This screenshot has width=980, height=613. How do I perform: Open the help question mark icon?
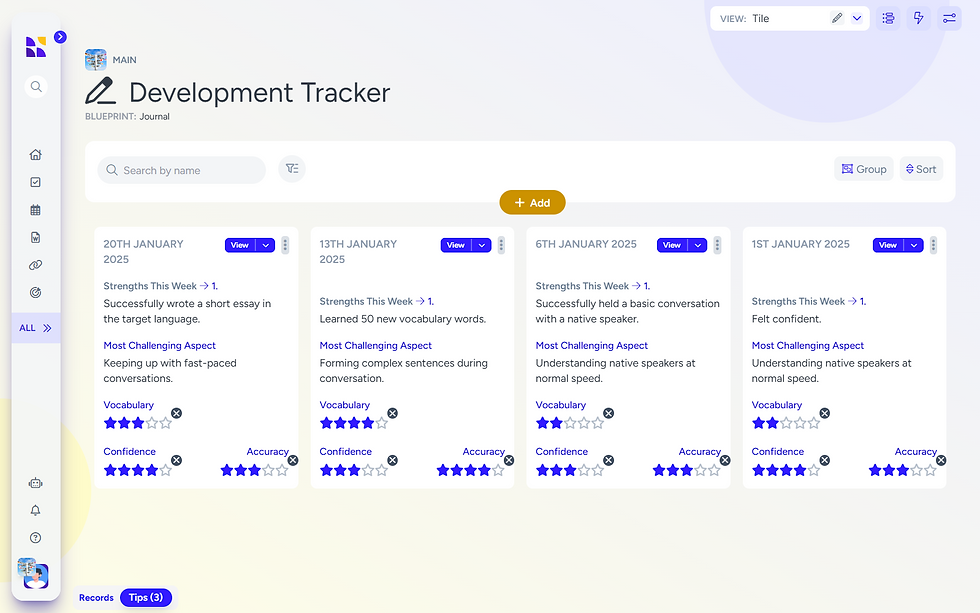(x=36, y=537)
